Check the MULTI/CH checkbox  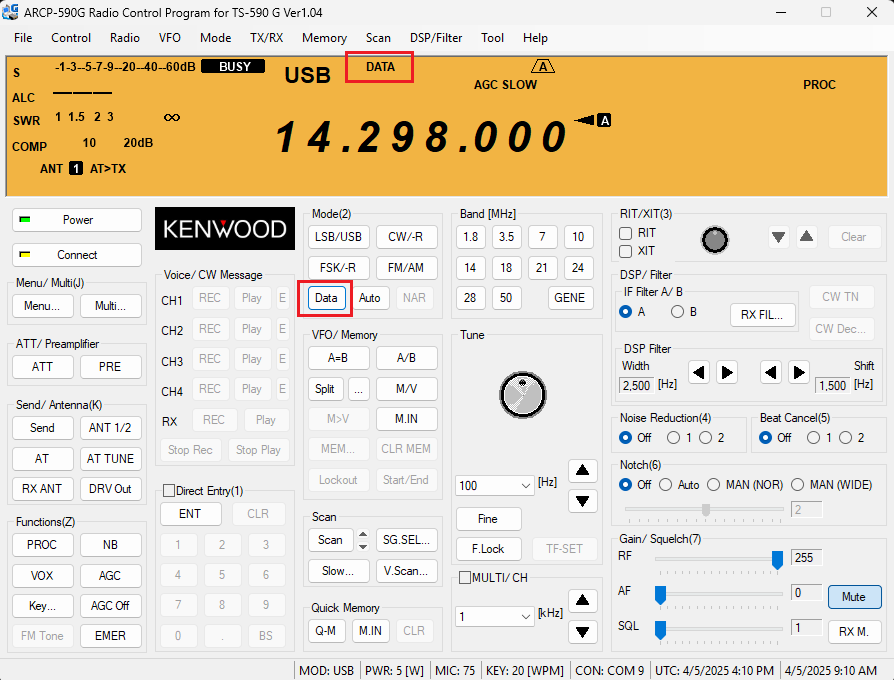(x=465, y=578)
